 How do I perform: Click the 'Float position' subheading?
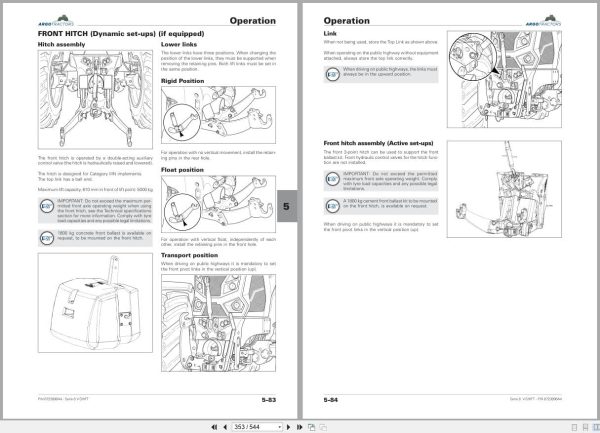(x=182, y=170)
